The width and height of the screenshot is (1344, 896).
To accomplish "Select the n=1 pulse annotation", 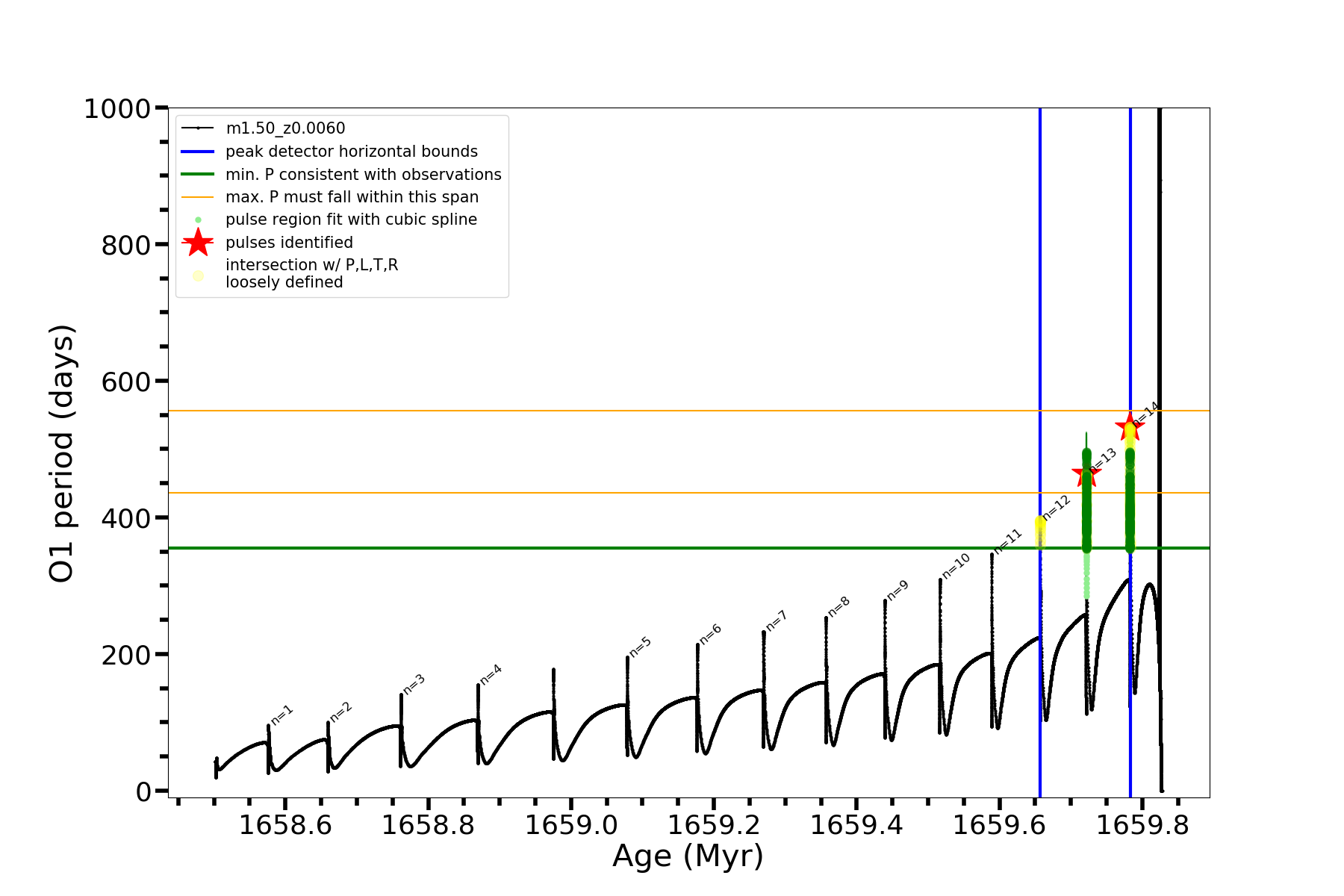I will point(281,715).
